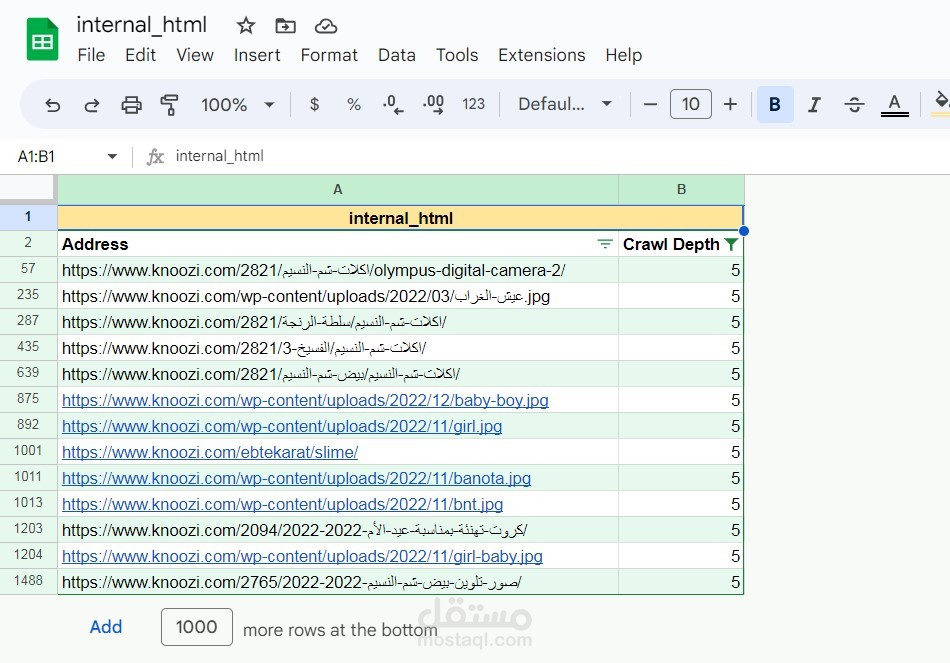
Task: Click the undo arrow
Action: pyautogui.click(x=53, y=105)
